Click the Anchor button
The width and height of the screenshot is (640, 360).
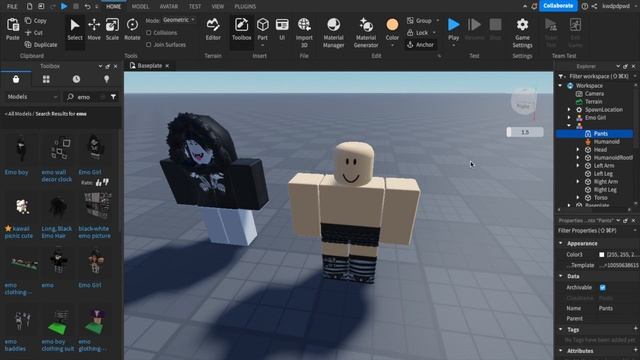click(x=420, y=44)
